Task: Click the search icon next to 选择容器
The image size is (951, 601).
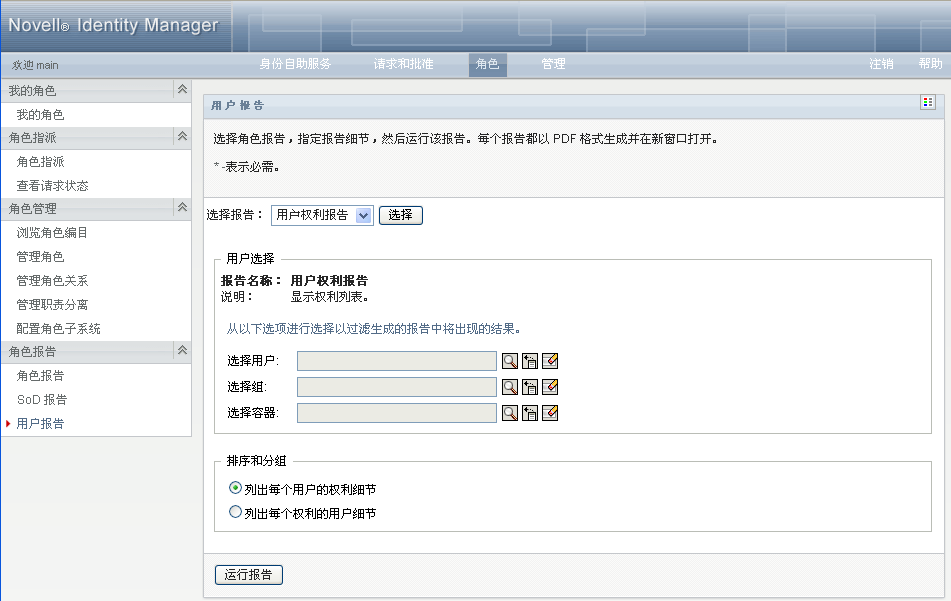Action: click(510, 414)
